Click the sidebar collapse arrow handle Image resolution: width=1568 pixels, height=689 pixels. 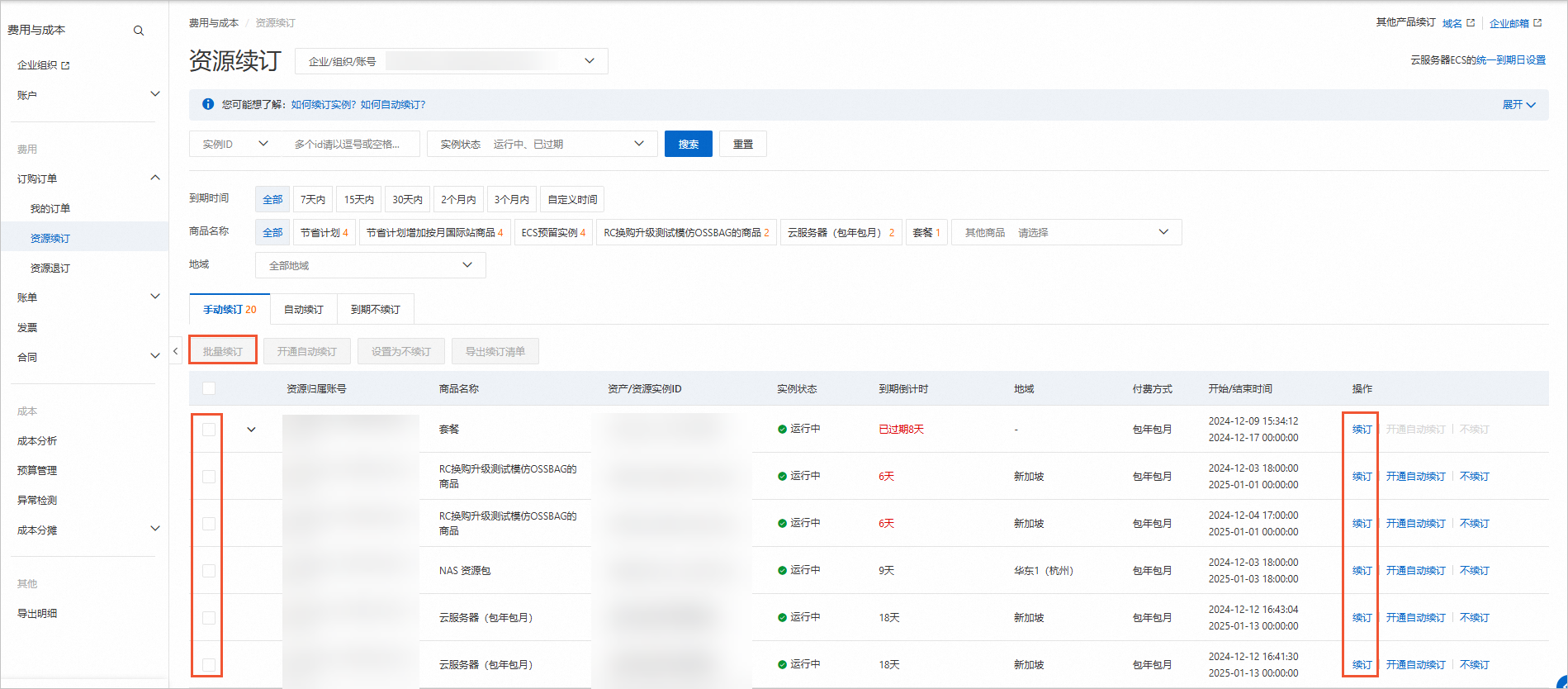175,351
